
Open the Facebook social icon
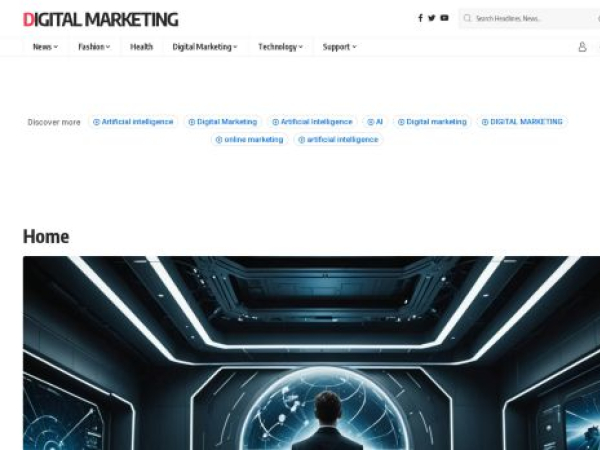click(x=420, y=18)
